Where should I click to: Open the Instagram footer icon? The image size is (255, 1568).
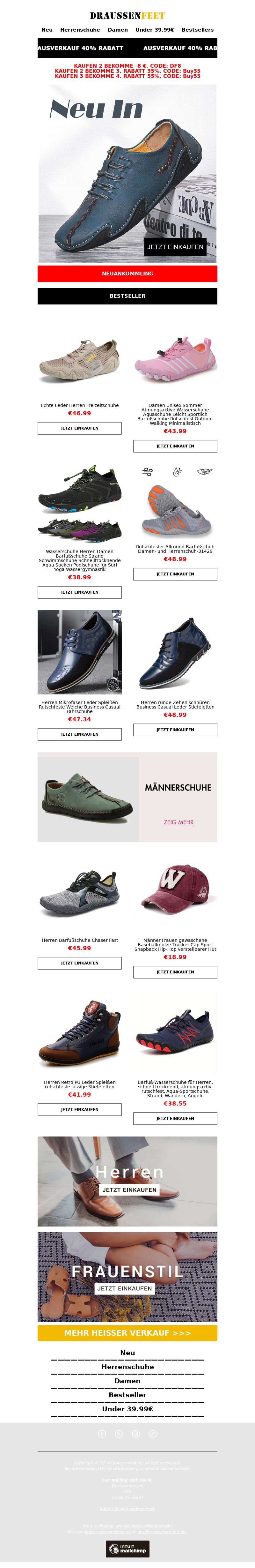click(136, 1434)
